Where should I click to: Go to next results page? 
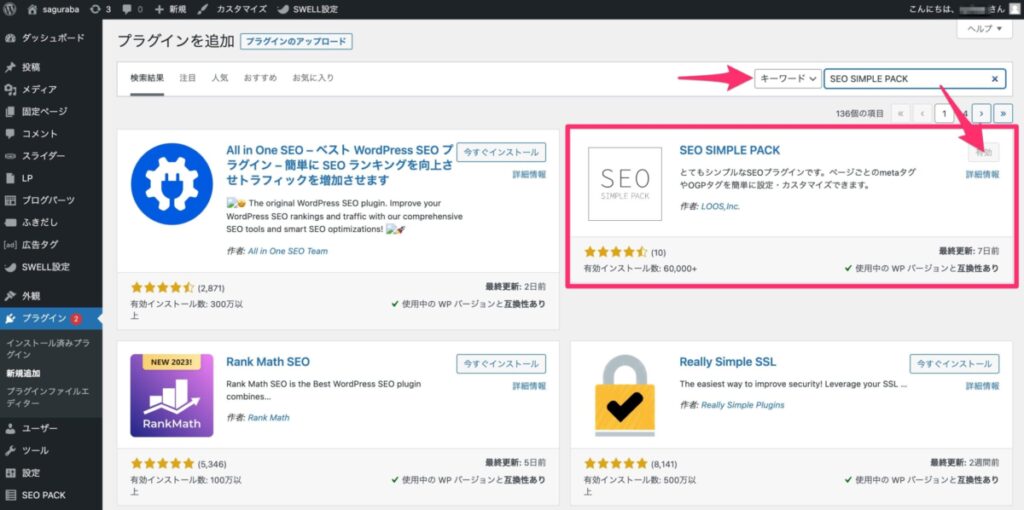982,113
